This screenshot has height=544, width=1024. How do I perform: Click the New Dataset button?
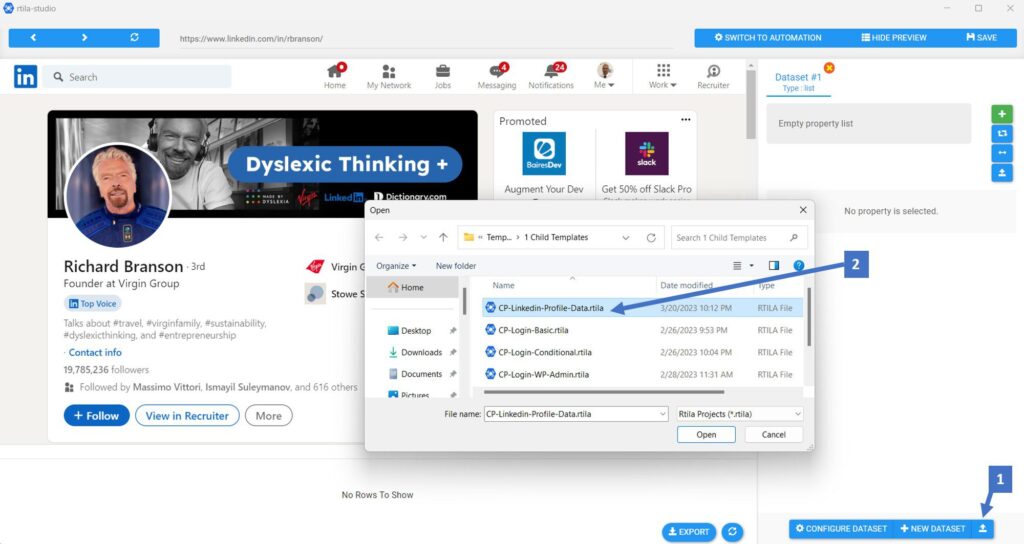click(x=932, y=529)
